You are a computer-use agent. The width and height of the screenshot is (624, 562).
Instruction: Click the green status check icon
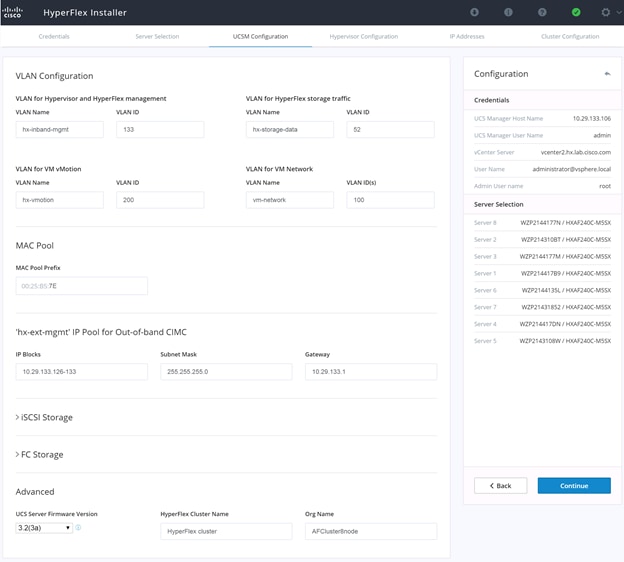[x=576, y=12]
